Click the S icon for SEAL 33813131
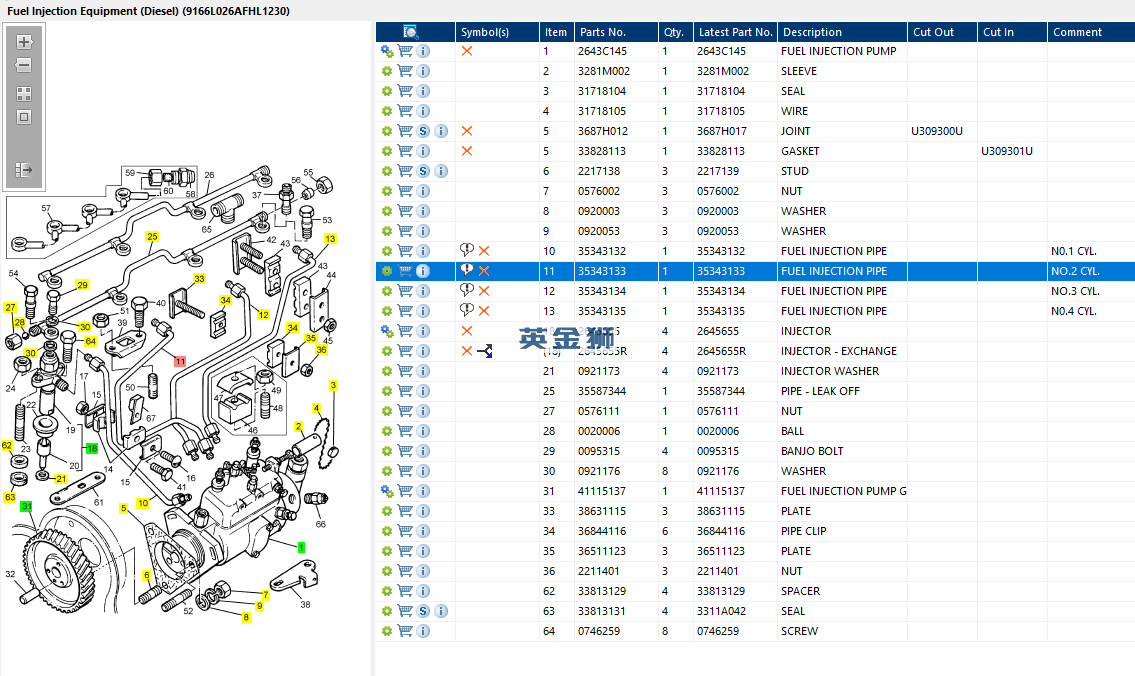Screen dimensions: 1135x676 point(423,611)
